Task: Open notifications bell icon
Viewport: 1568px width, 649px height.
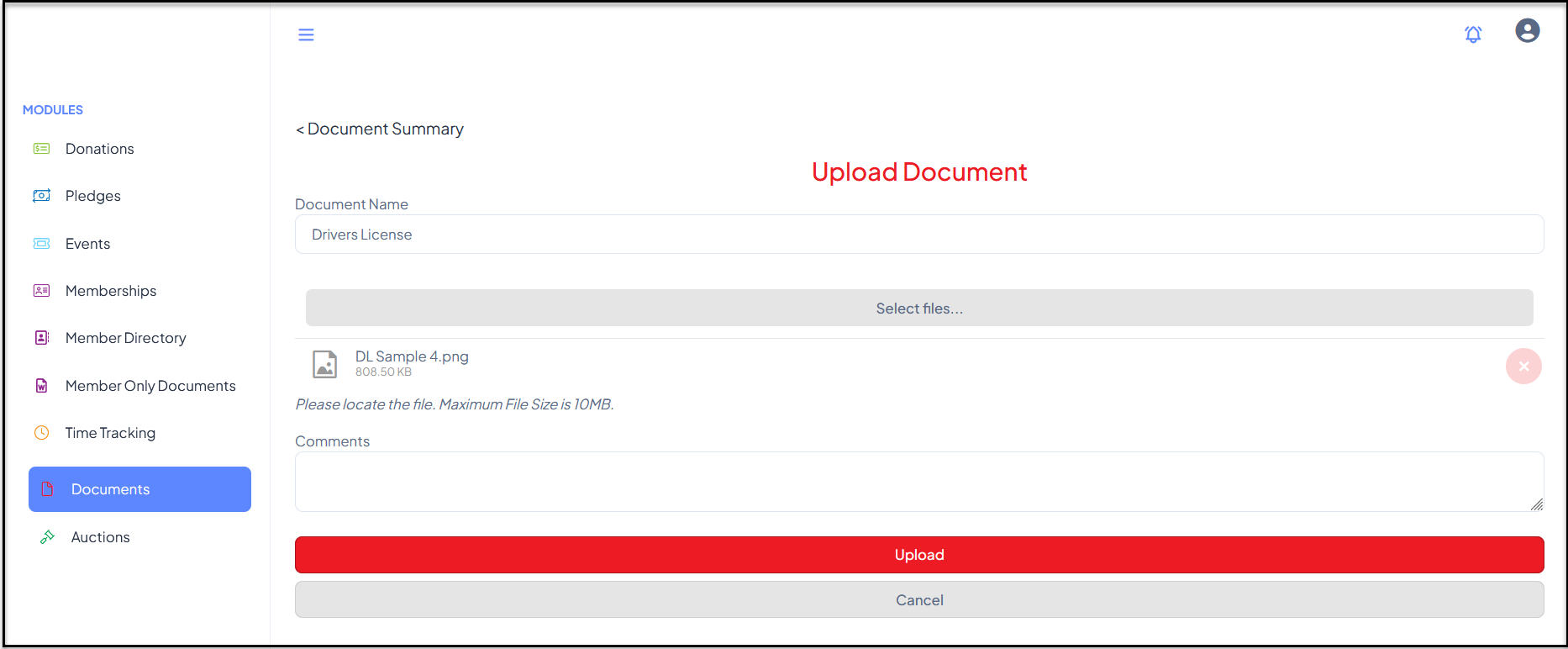Action: tap(1473, 34)
